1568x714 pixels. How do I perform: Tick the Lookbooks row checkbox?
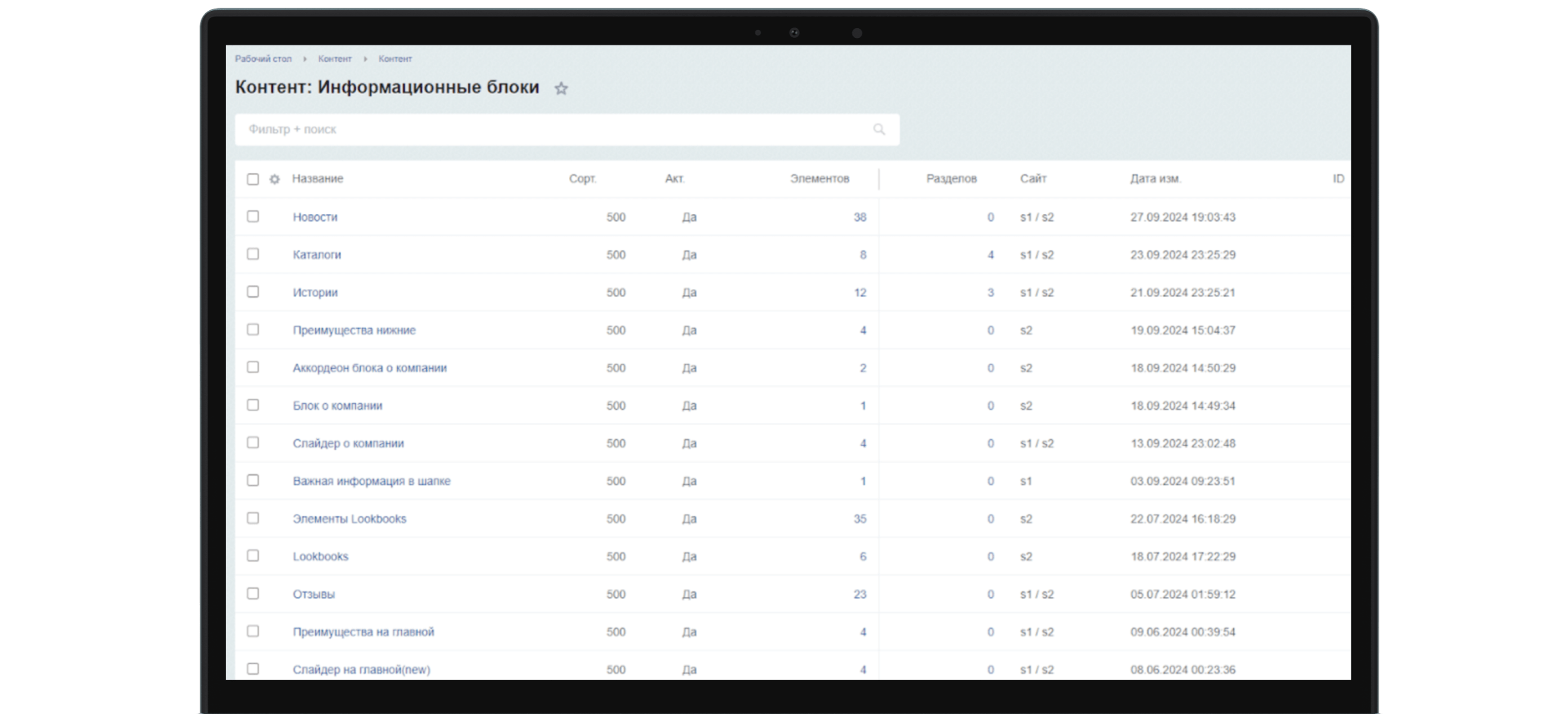(x=252, y=556)
